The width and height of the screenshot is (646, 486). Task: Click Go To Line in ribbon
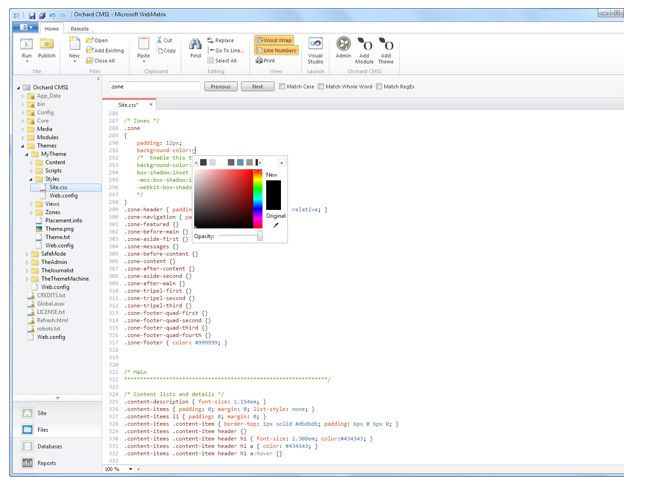pos(225,50)
